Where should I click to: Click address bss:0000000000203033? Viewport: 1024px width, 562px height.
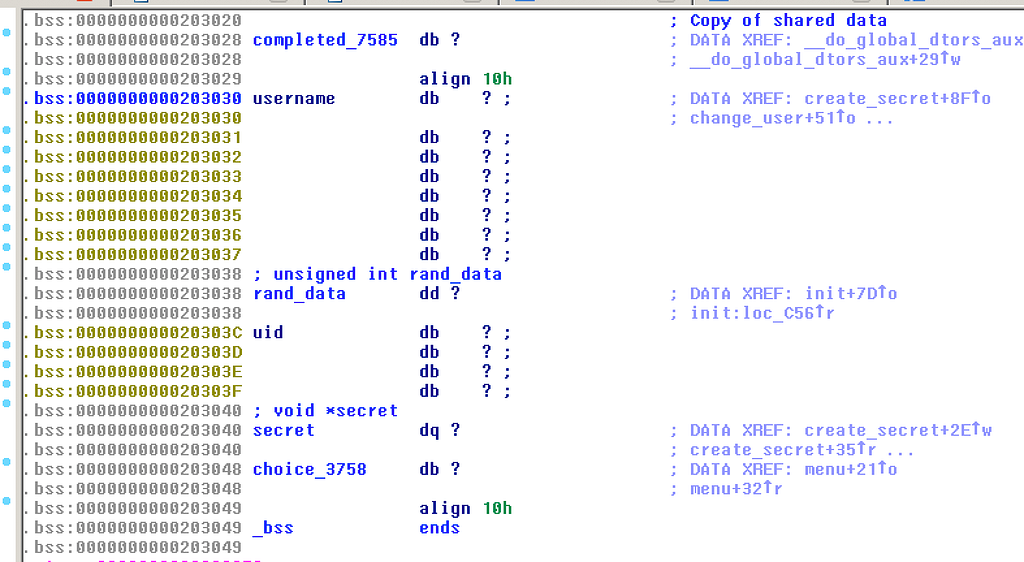(x=138, y=177)
